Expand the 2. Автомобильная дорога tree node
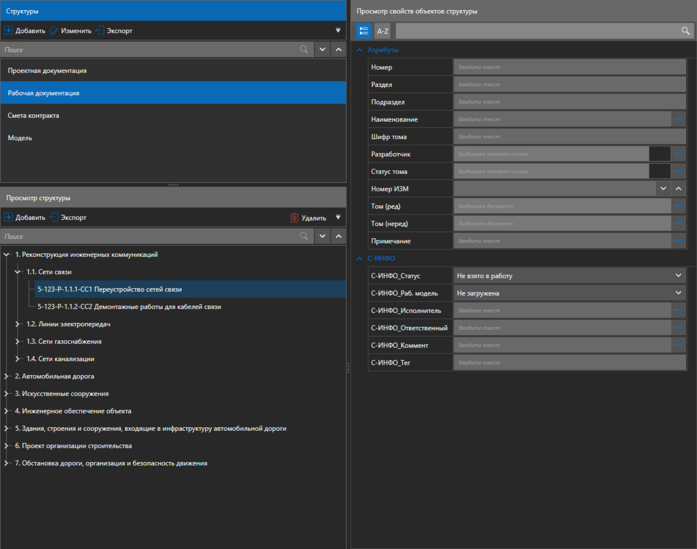This screenshot has height=549, width=697. click(7, 376)
